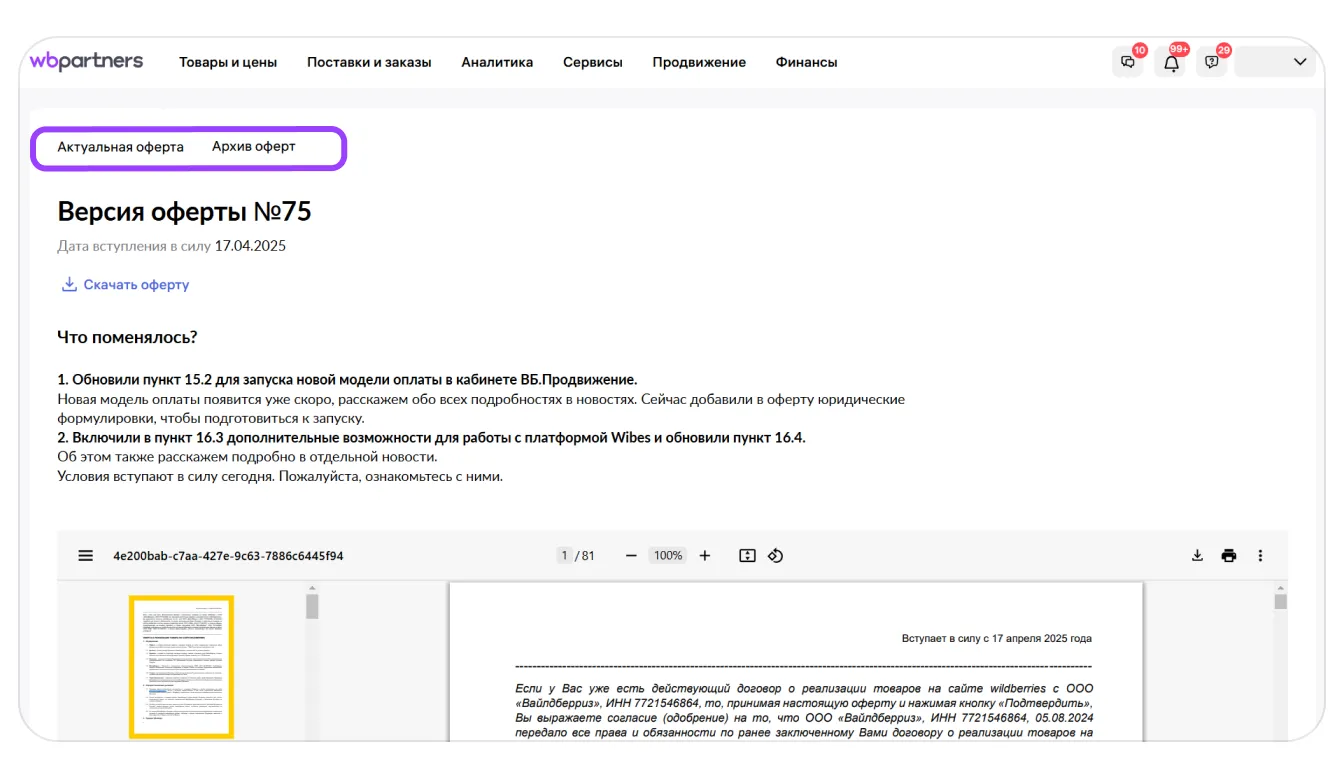This screenshot has width=1344, height=778.
Task: Open the Финансы menu
Action: click(x=806, y=62)
